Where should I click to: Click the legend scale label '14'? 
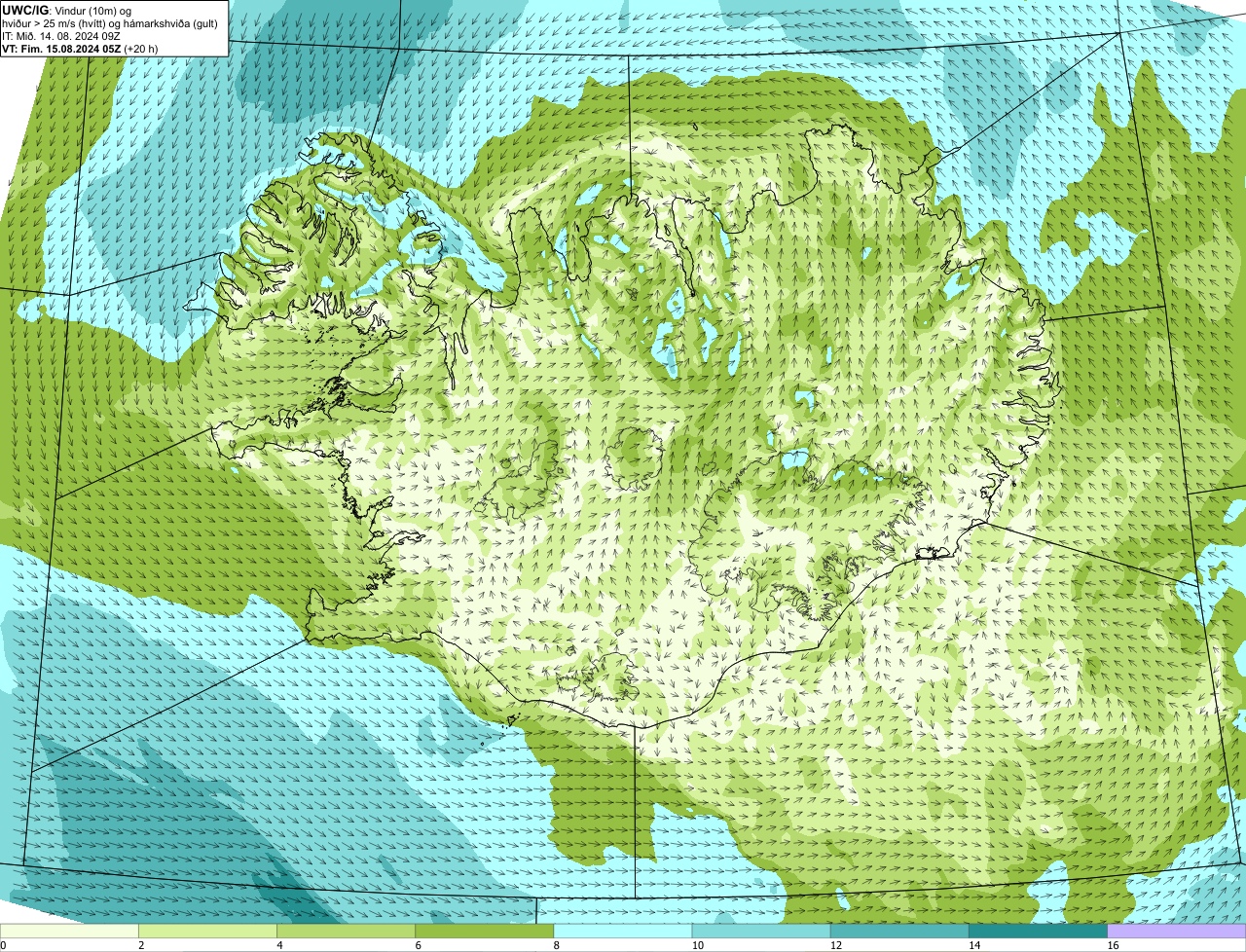pyautogui.click(x=974, y=945)
